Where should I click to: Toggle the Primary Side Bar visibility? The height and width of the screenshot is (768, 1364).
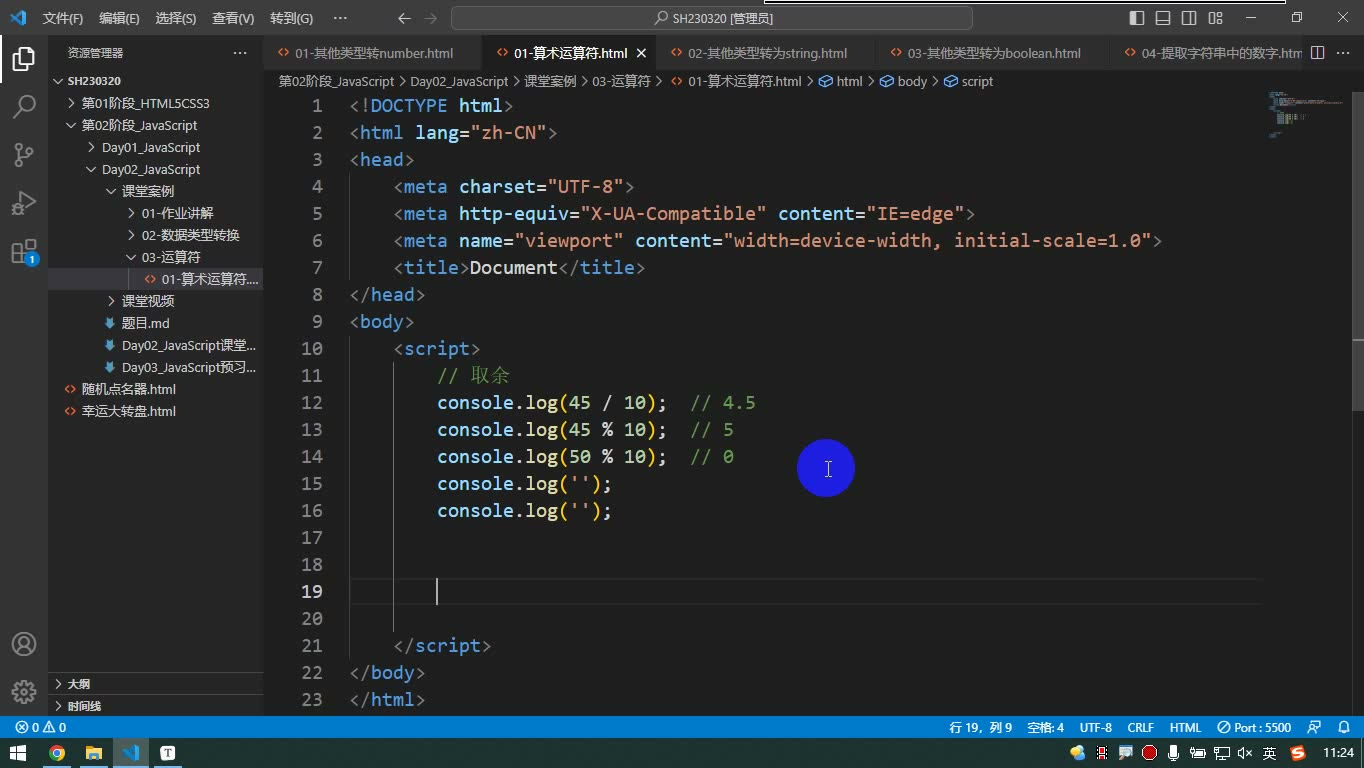click(1137, 18)
